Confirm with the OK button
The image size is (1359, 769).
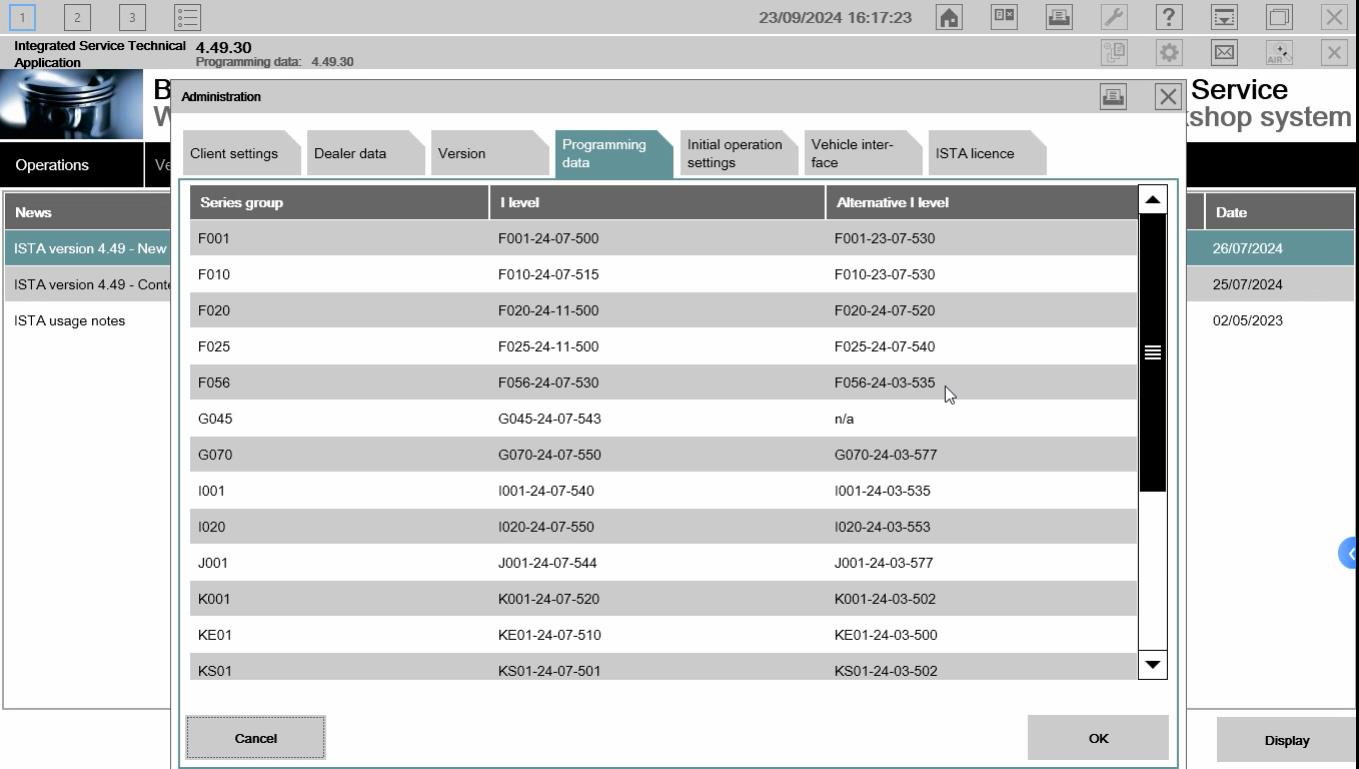1098,738
